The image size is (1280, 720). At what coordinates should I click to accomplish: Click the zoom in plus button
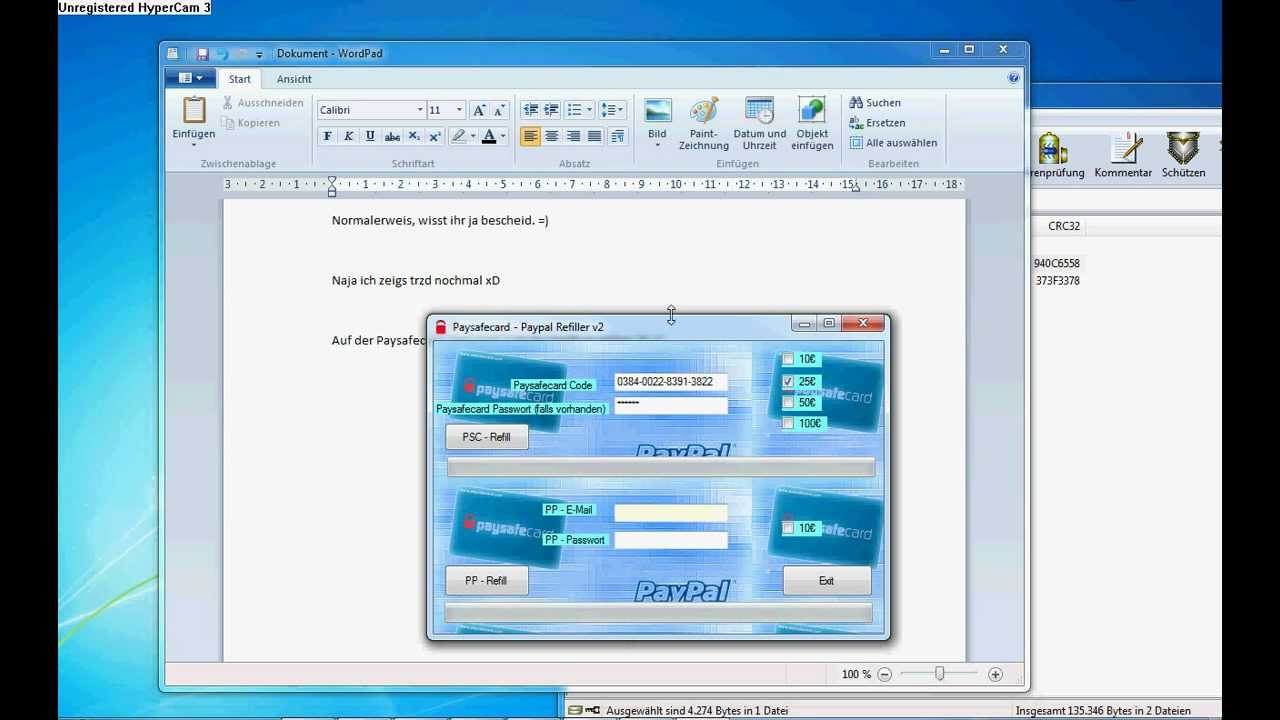pyautogui.click(x=995, y=675)
